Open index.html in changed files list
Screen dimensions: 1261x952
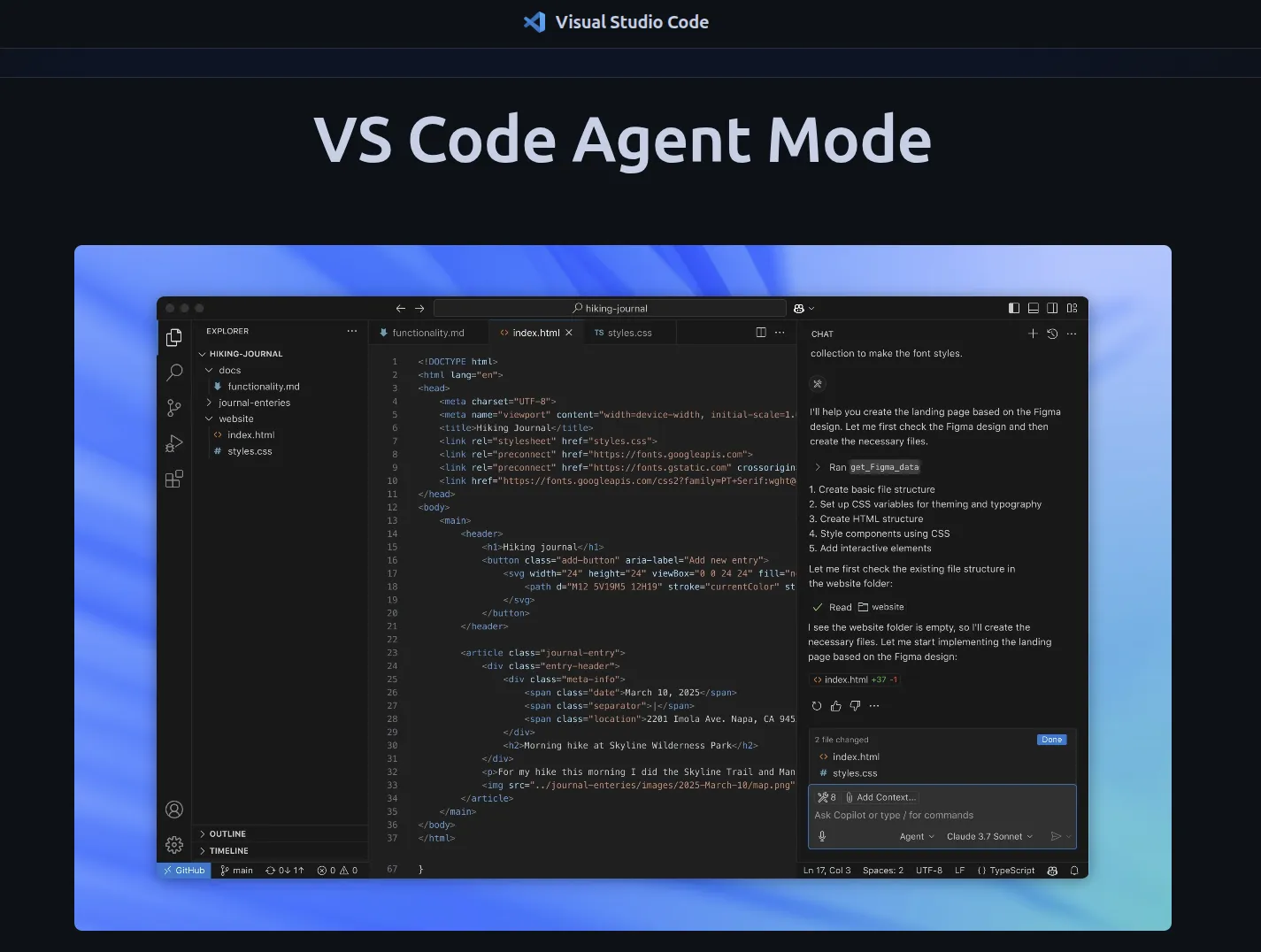click(850, 756)
